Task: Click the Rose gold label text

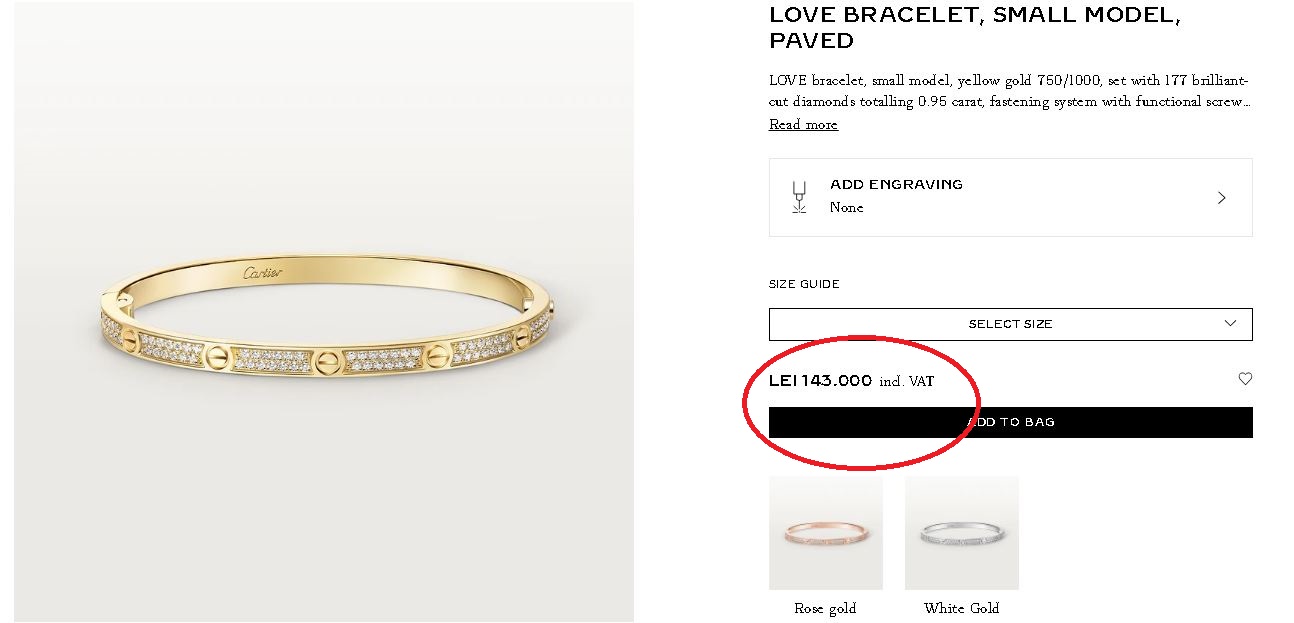Action: pyautogui.click(x=825, y=608)
